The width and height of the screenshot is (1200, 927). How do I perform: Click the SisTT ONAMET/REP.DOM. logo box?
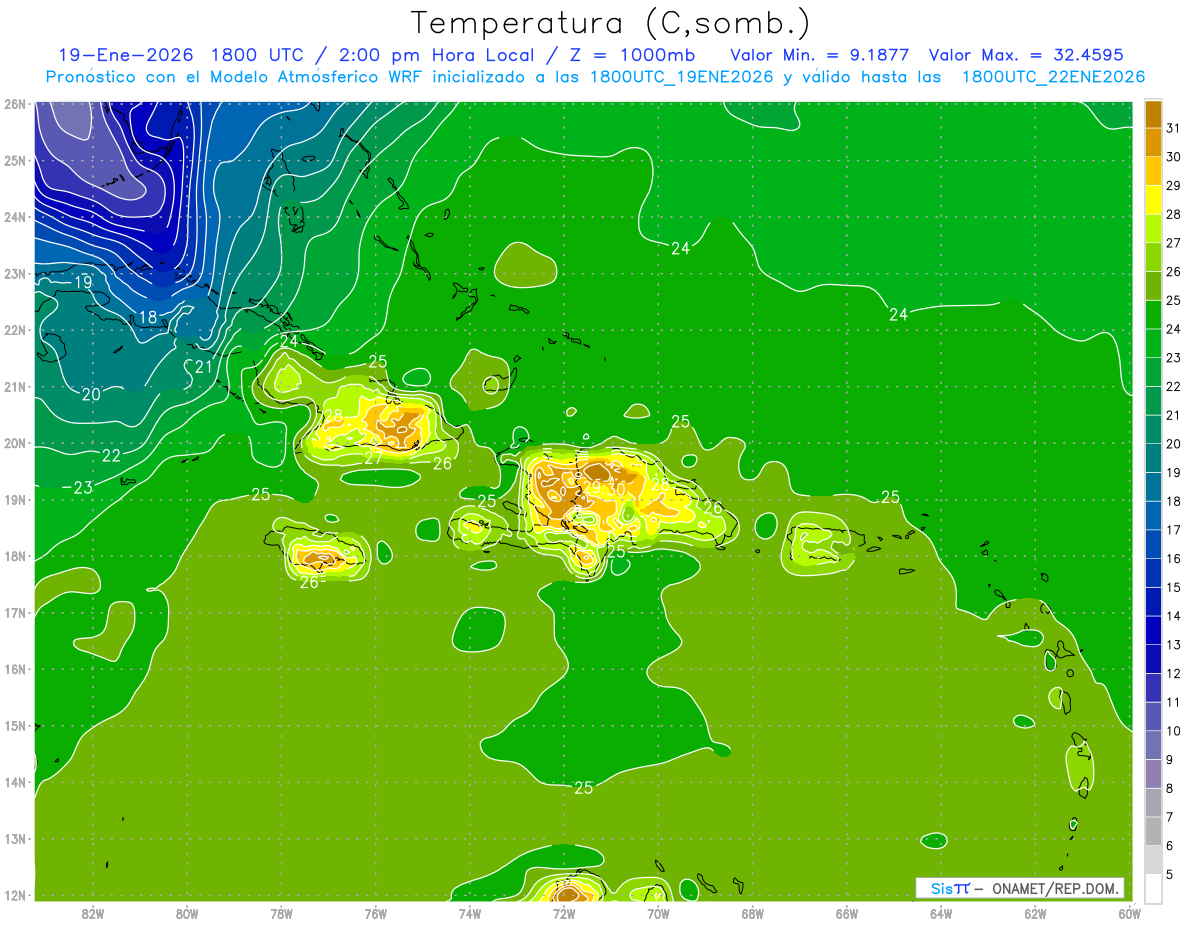[1020, 888]
